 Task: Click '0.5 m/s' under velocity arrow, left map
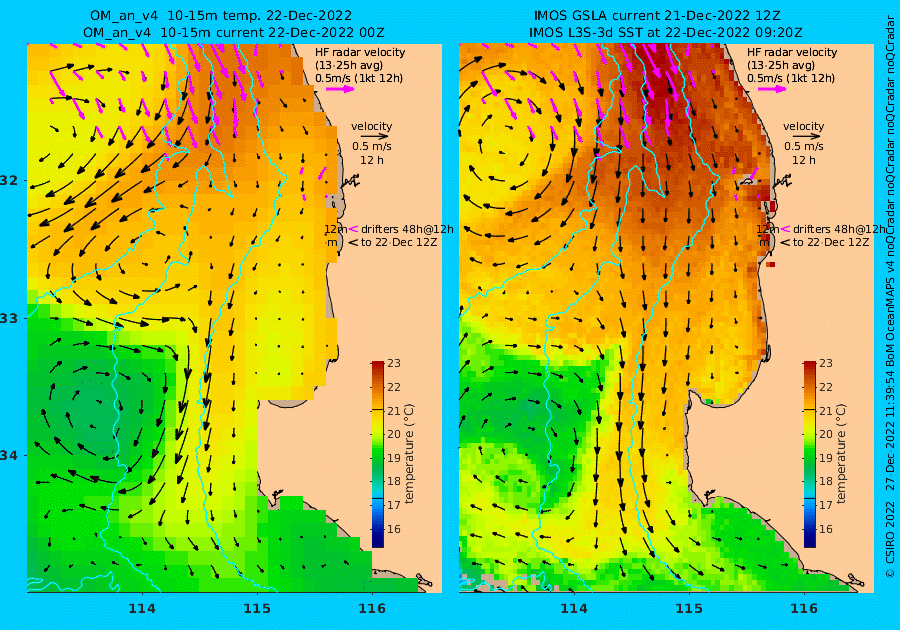372,146
